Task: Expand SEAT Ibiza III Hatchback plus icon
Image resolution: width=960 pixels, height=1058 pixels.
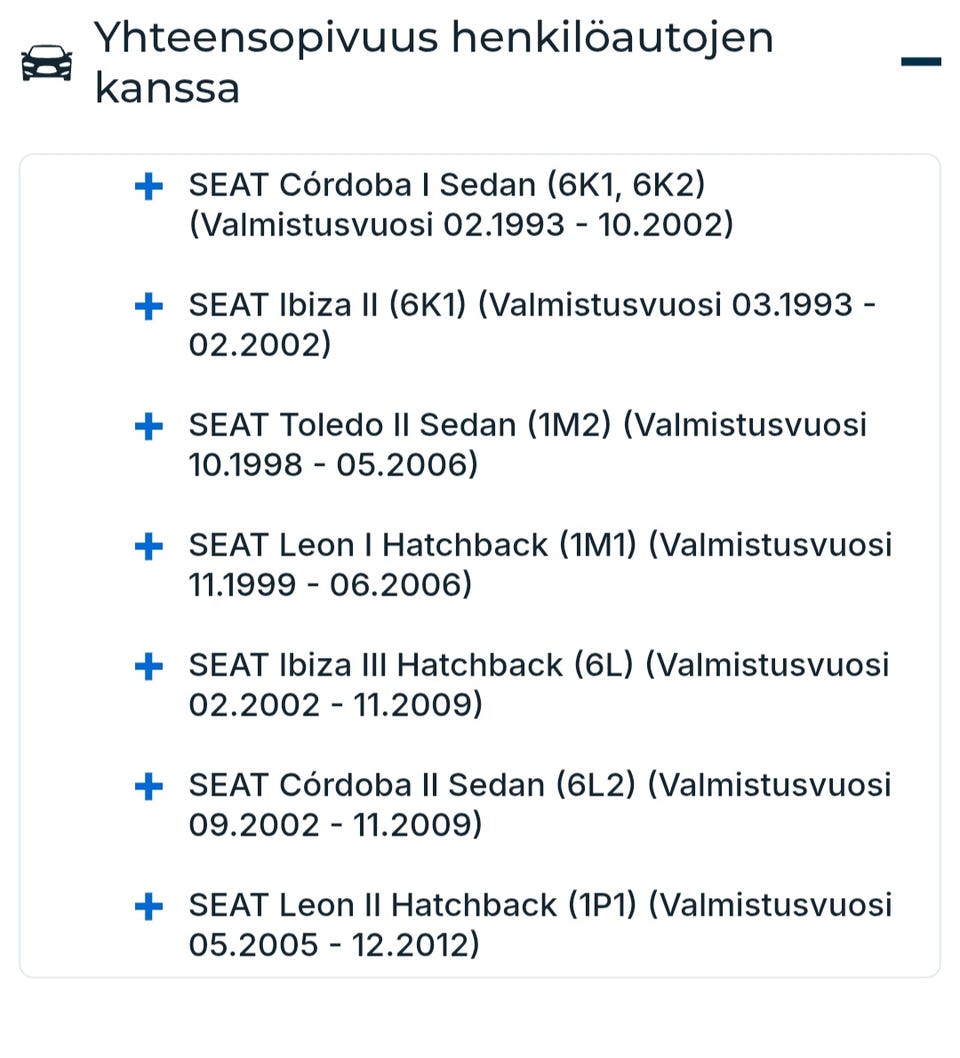Action: pyautogui.click(x=148, y=666)
